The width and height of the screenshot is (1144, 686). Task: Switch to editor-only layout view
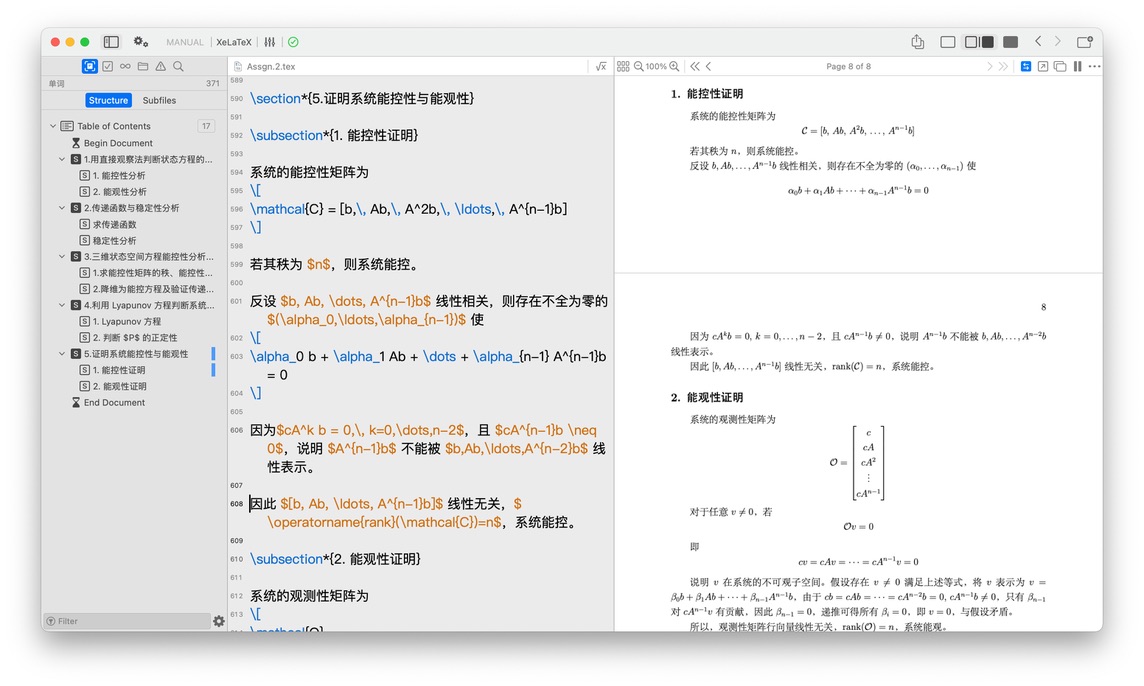pos(948,42)
